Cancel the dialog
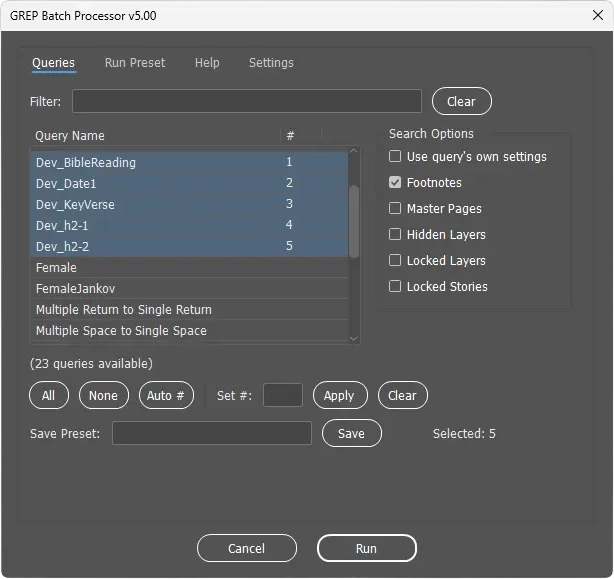Screen dimensions: 614x579 click(247, 548)
